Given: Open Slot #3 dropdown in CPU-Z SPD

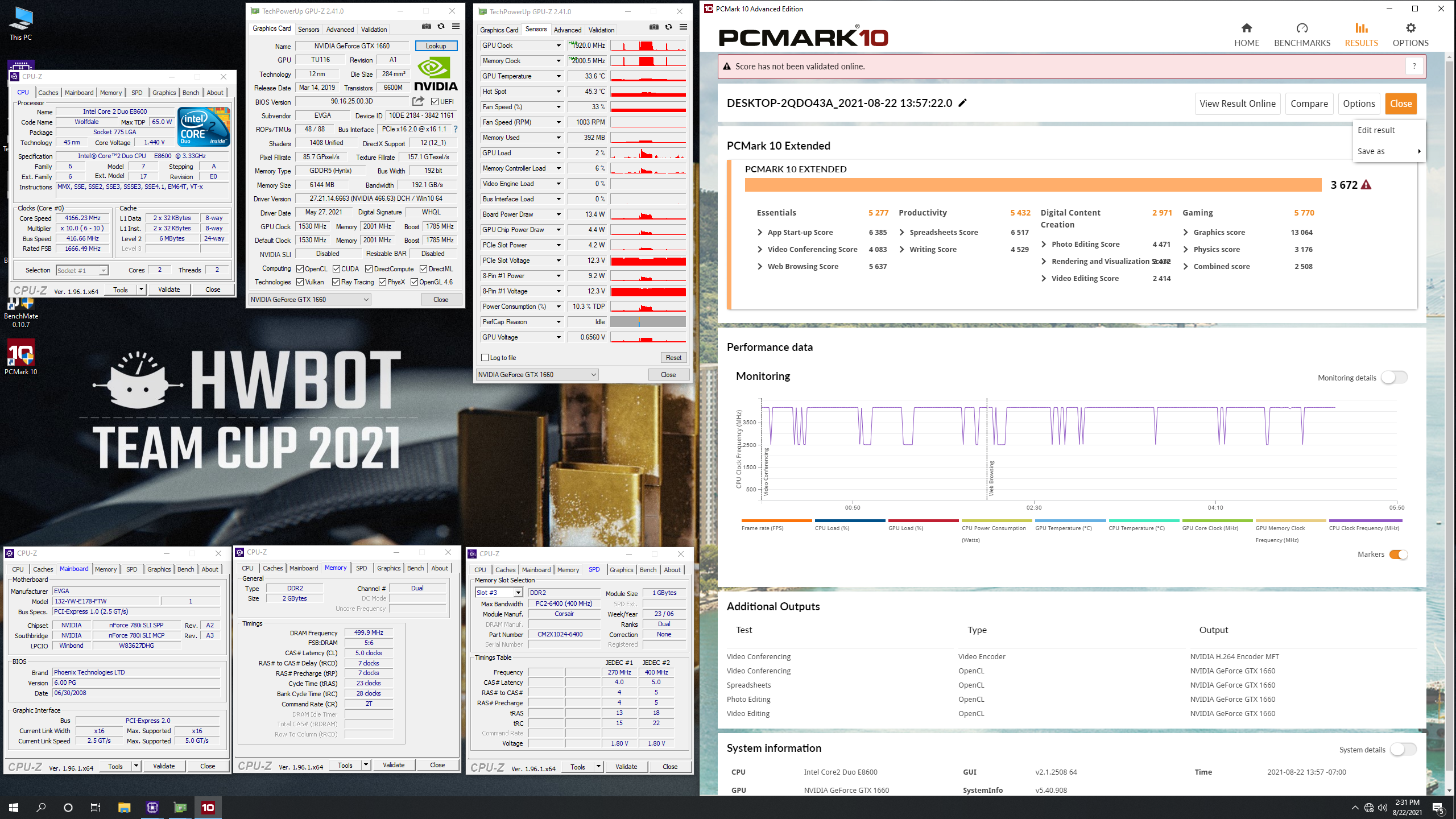Looking at the screenshot, I should point(499,593).
